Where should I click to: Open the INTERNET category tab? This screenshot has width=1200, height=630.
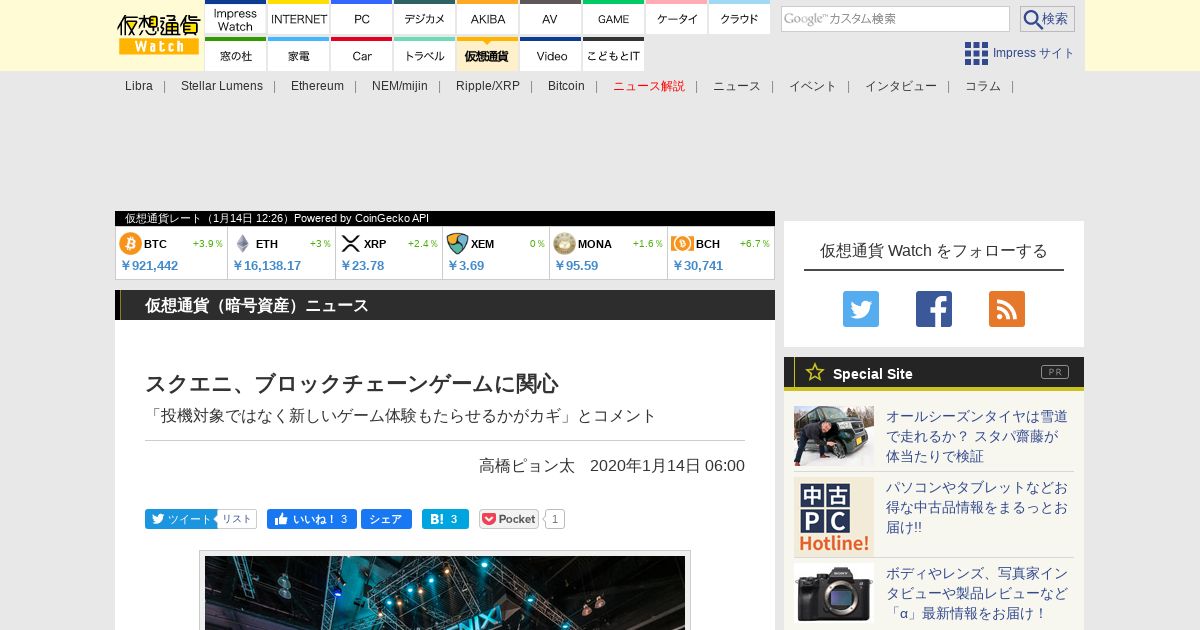[299, 19]
